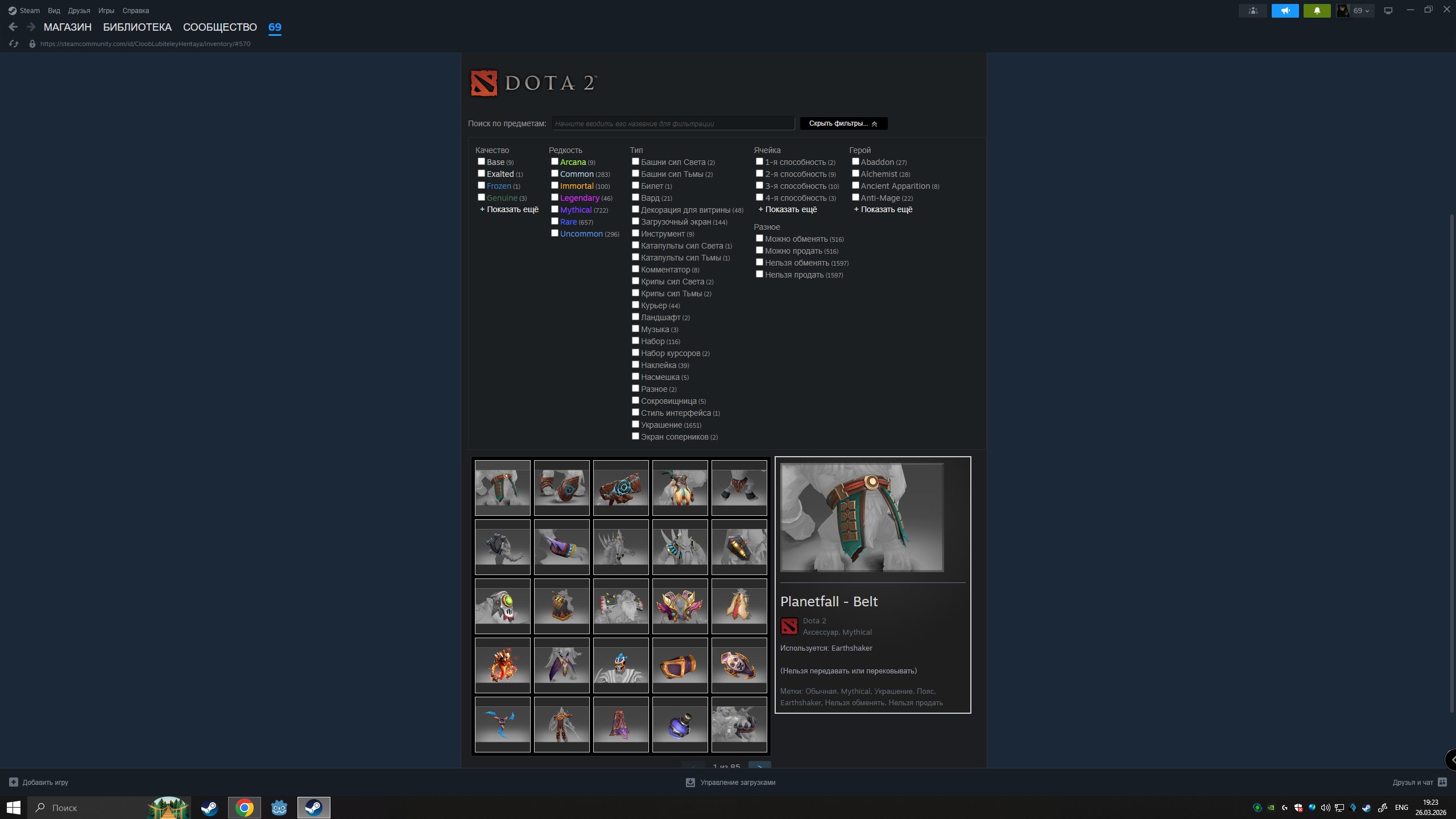The width and height of the screenshot is (1456, 819).
Task: Open the Friends and chat icon
Action: (x=1442, y=782)
